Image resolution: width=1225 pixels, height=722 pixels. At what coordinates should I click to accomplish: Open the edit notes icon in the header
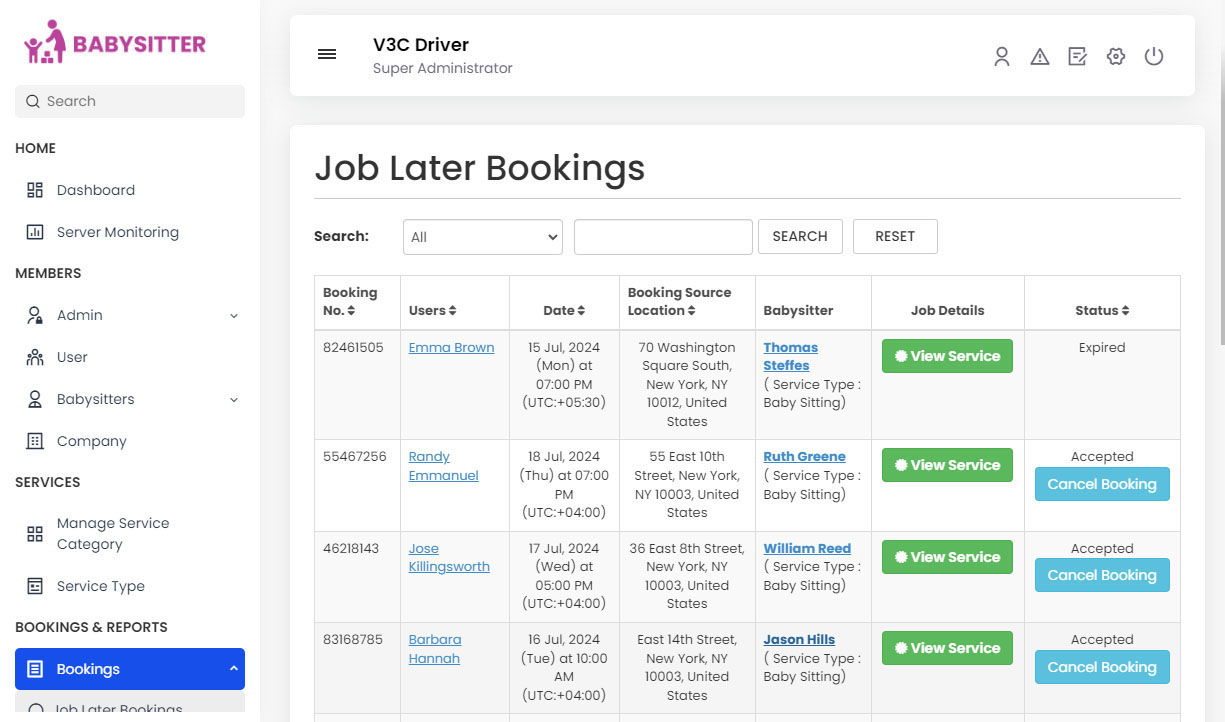click(x=1077, y=56)
